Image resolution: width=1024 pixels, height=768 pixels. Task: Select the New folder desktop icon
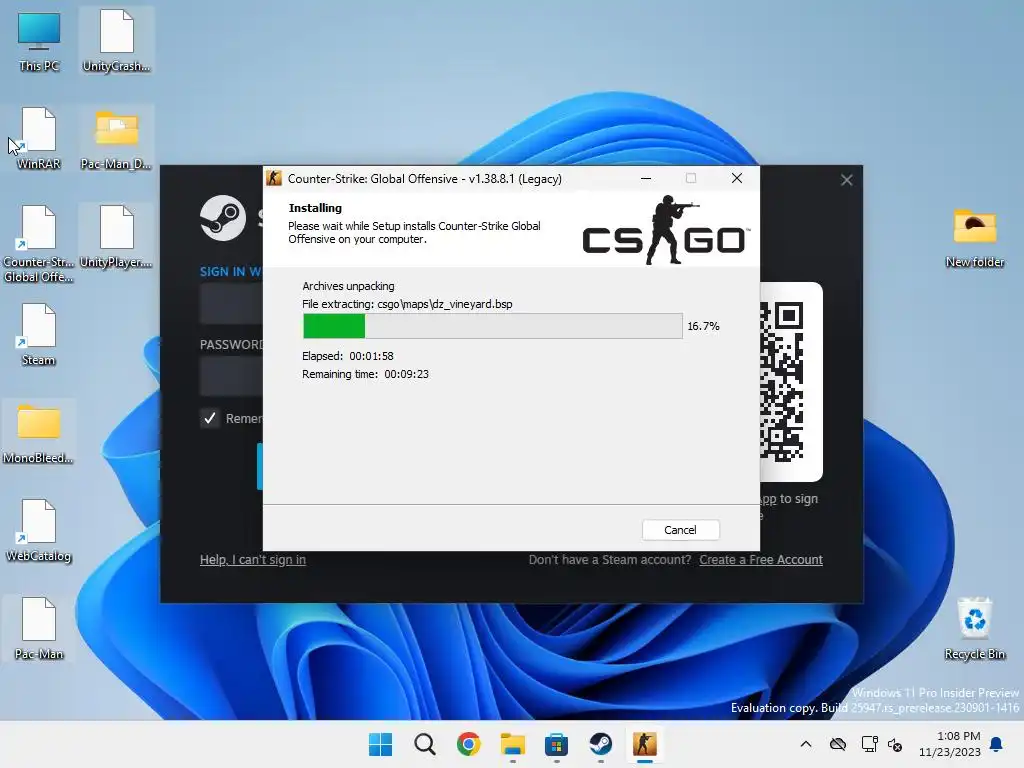click(x=974, y=236)
